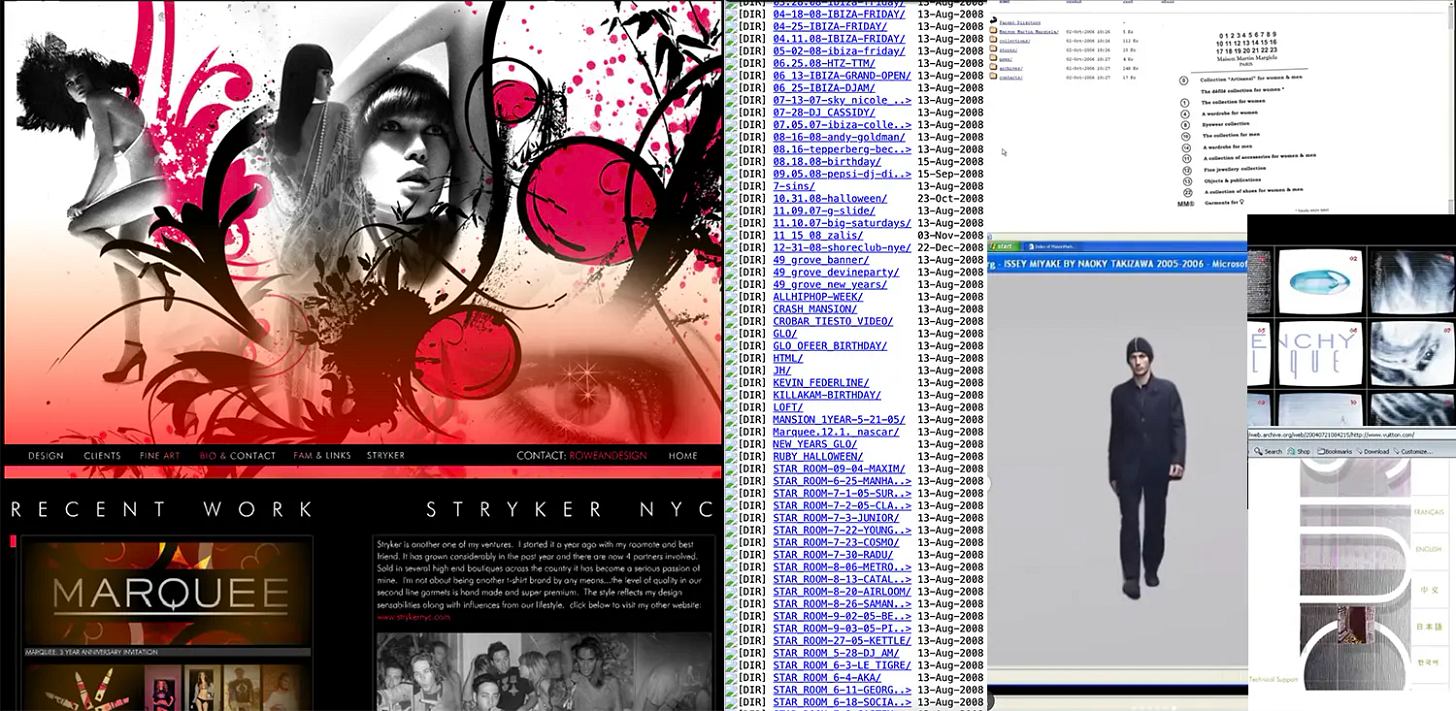
Task: Click the folder icon beside archives/ in Margiela index
Action: coord(994,68)
